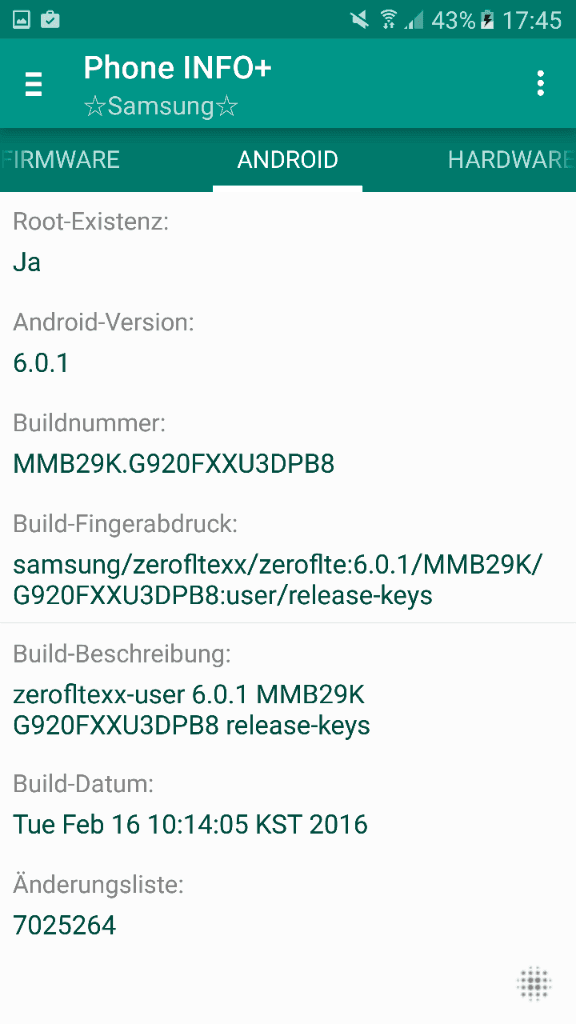This screenshot has width=576, height=1024.
Task: Tap the dotted floating icon at the bottom right
Action: 534,983
